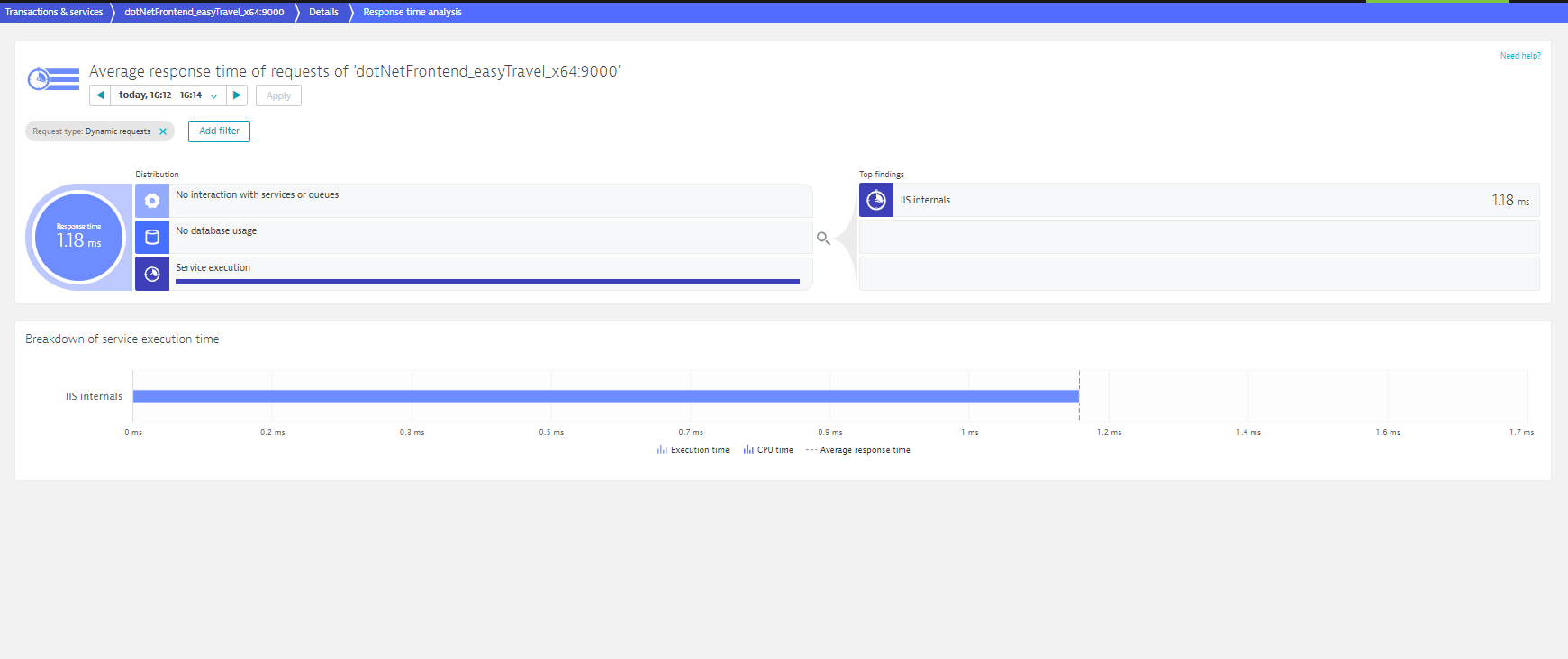Click the Response time 1.18 ms circle
The image size is (1568, 659).
point(79,238)
